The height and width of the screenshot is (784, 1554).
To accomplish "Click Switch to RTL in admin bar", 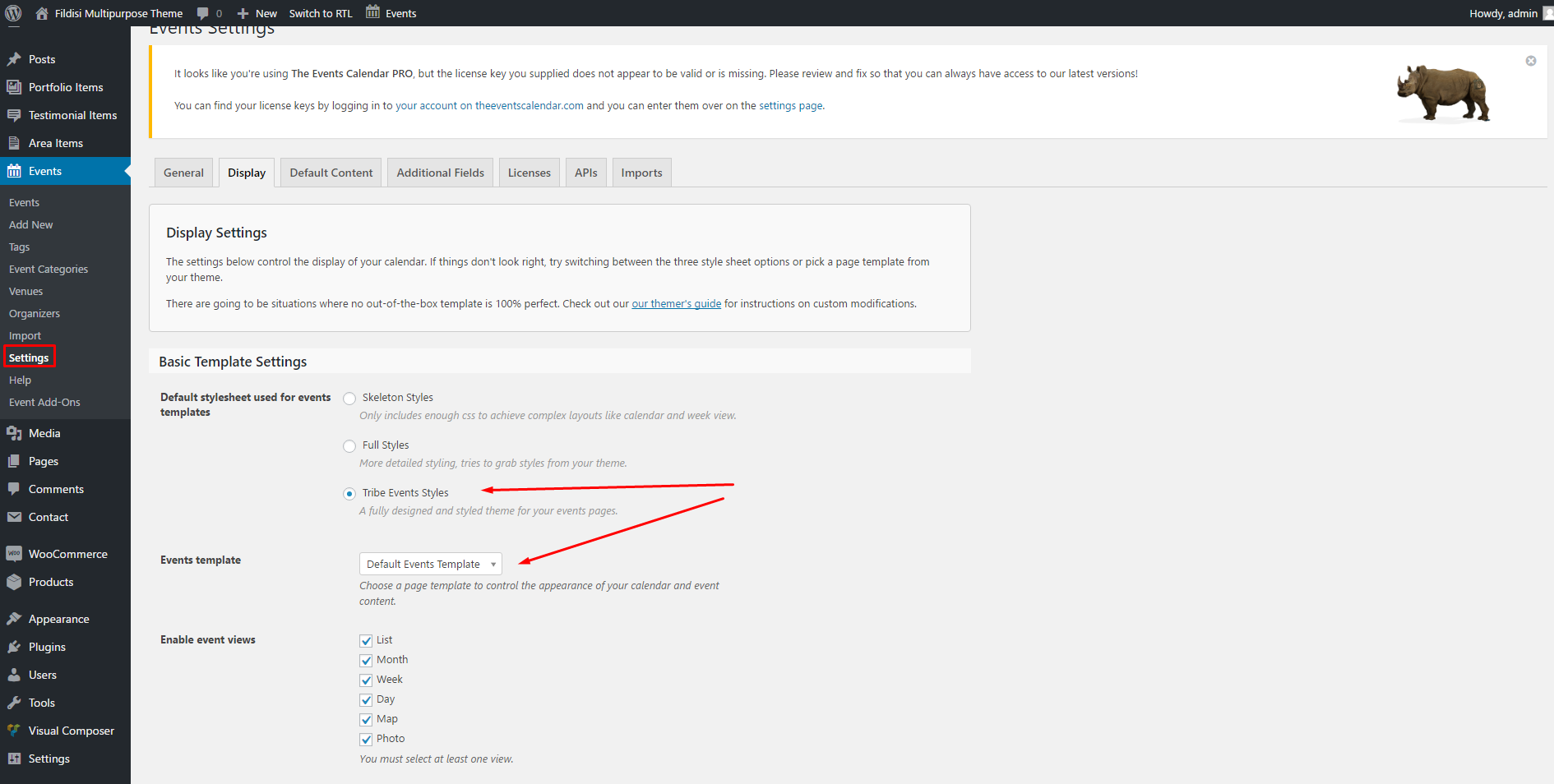I will [321, 13].
